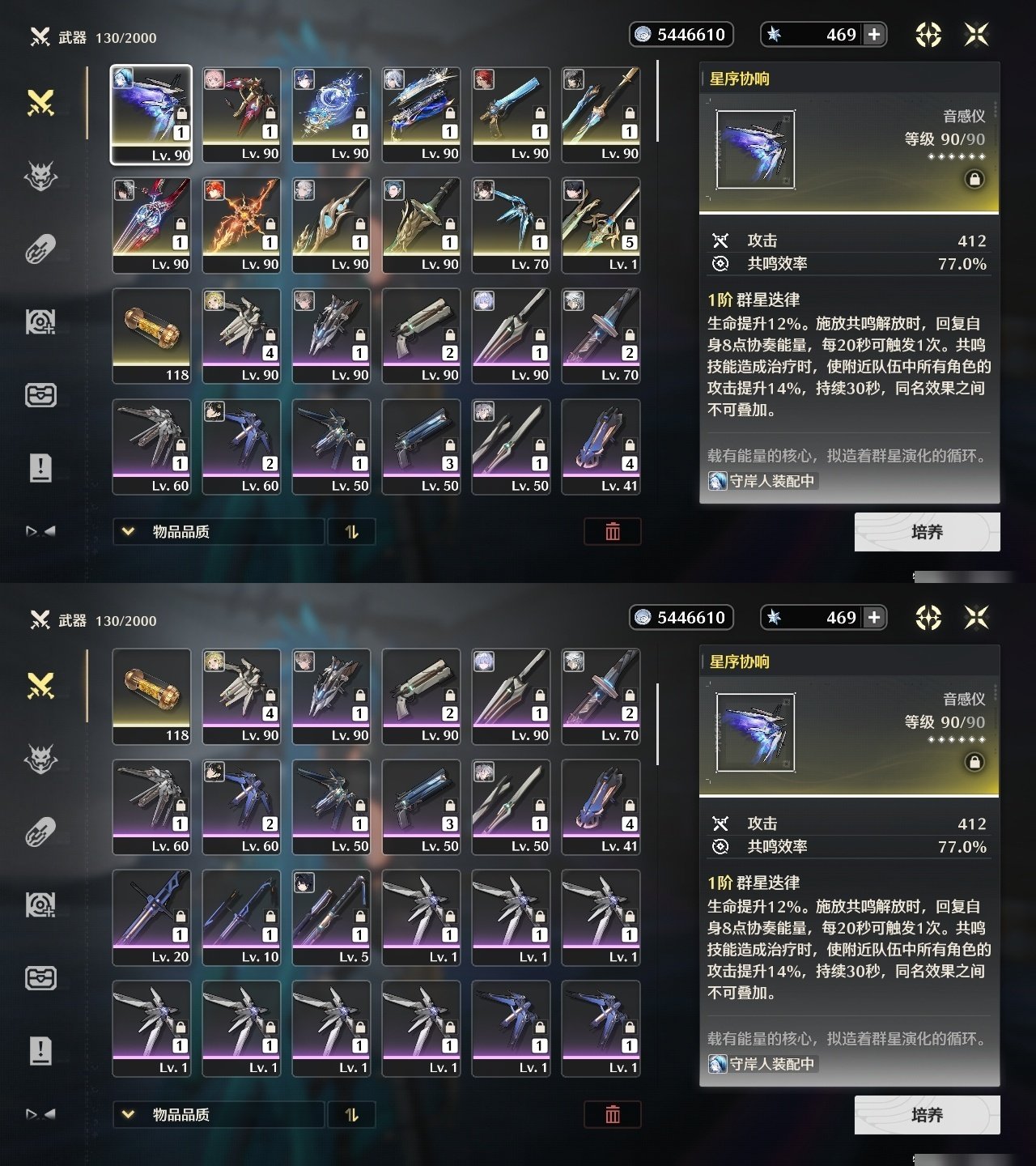Select the Lv. 70 blue weapon with count 1

(x=511, y=225)
